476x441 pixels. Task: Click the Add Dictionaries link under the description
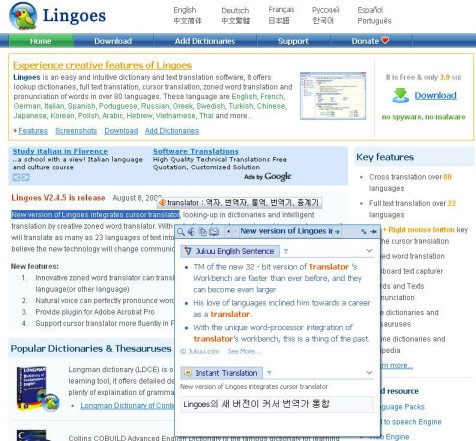[172, 131]
